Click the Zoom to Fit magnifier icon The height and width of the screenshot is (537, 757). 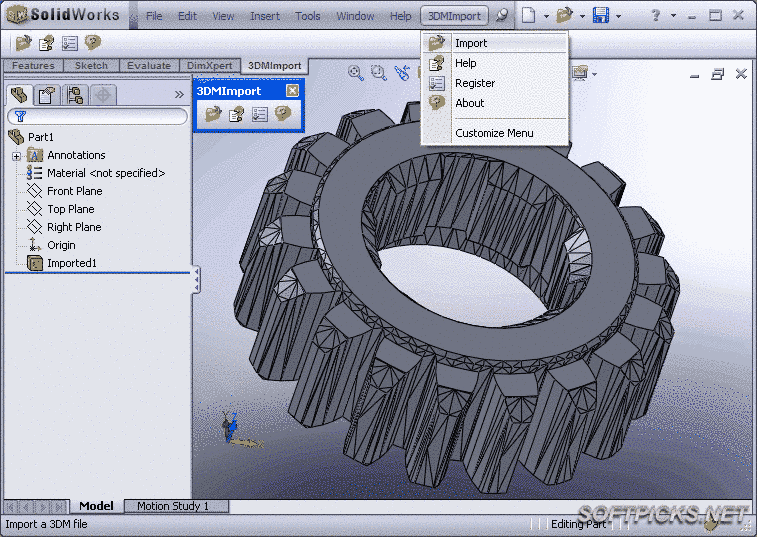[x=356, y=72]
